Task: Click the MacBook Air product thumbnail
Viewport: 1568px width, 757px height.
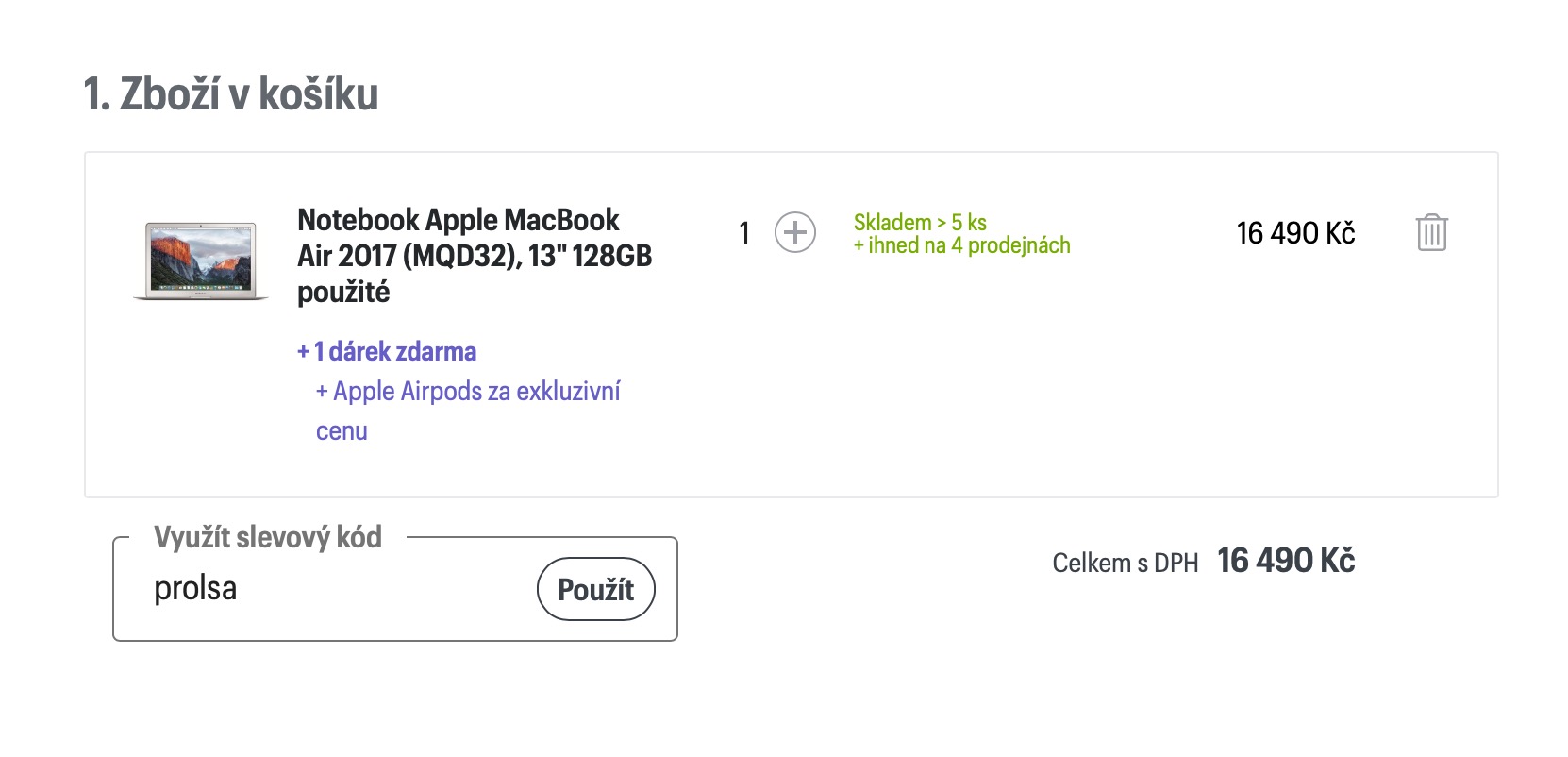Action: pos(201,261)
